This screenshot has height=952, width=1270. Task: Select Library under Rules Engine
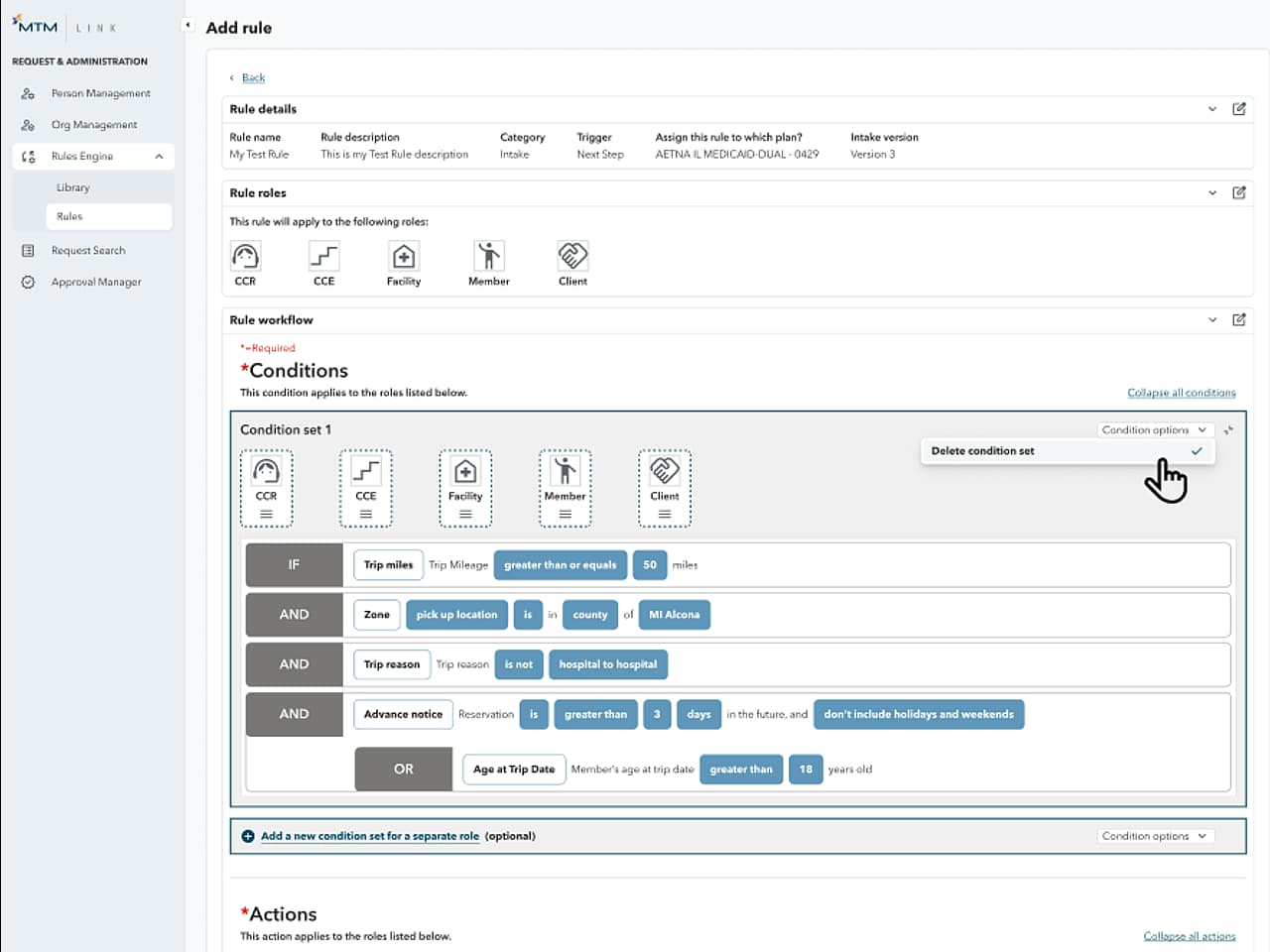[x=73, y=186]
